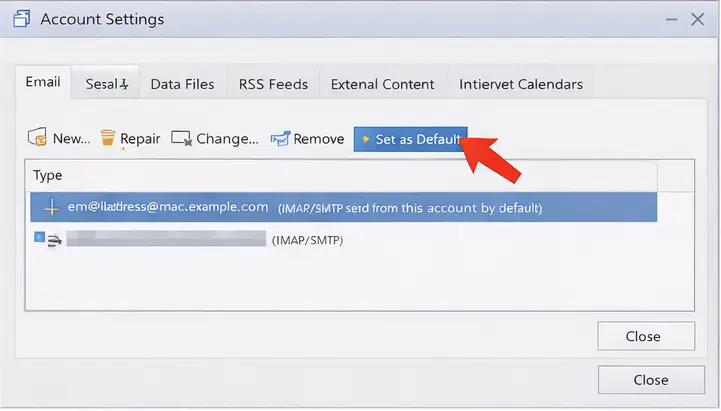Click the (IMAP/SMTP) label of second account
Viewport: 721px width, 411px height.
(307, 240)
